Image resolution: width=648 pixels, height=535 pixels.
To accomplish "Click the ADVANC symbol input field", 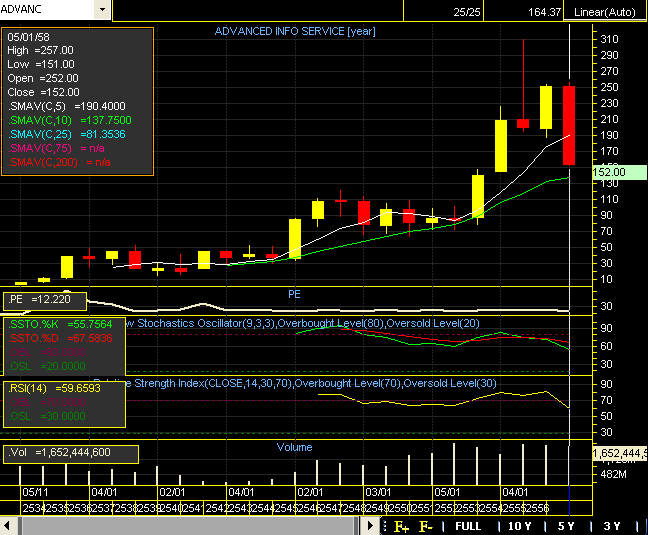I will [x=47, y=9].
